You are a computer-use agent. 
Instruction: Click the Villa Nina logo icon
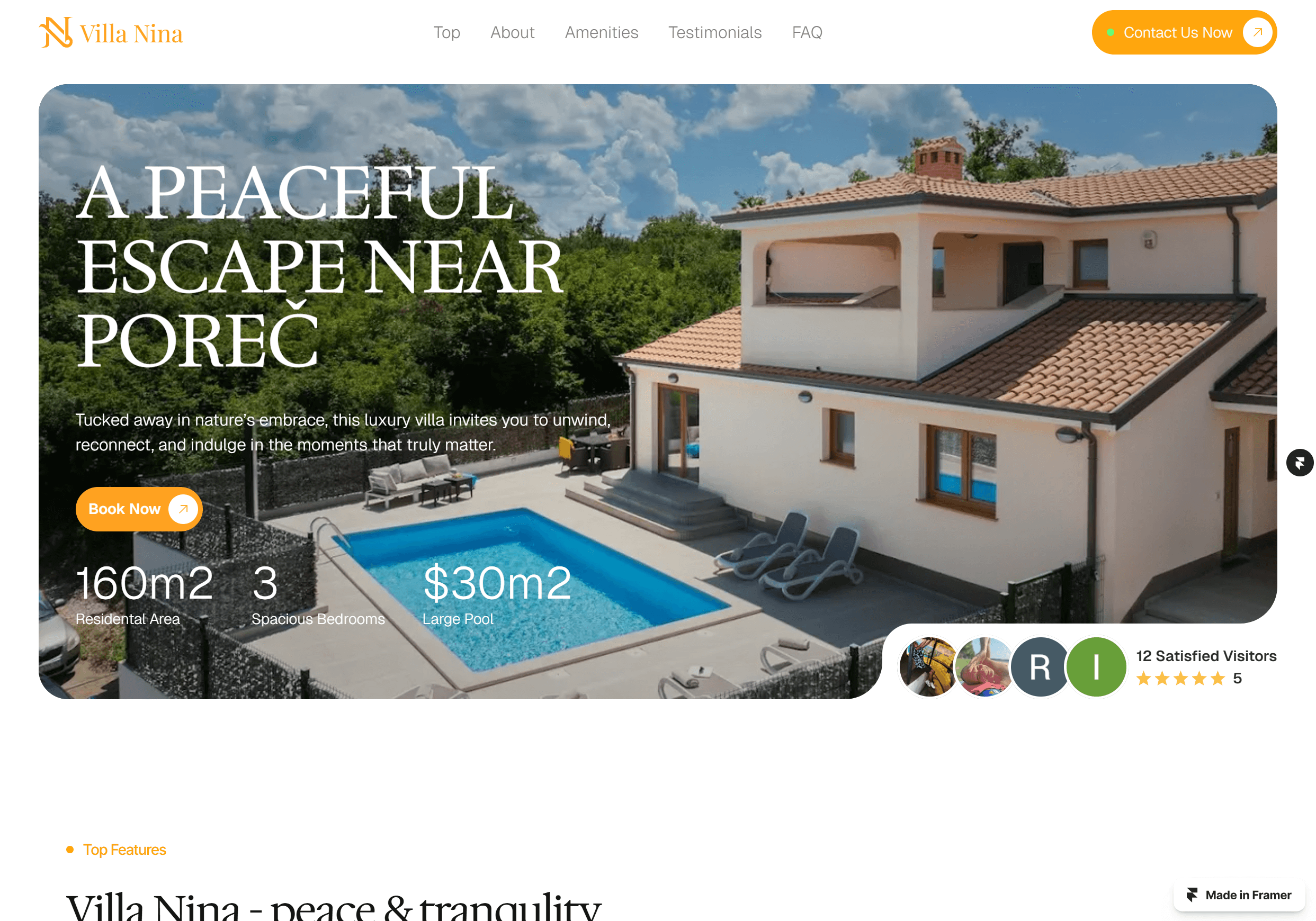point(56,32)
